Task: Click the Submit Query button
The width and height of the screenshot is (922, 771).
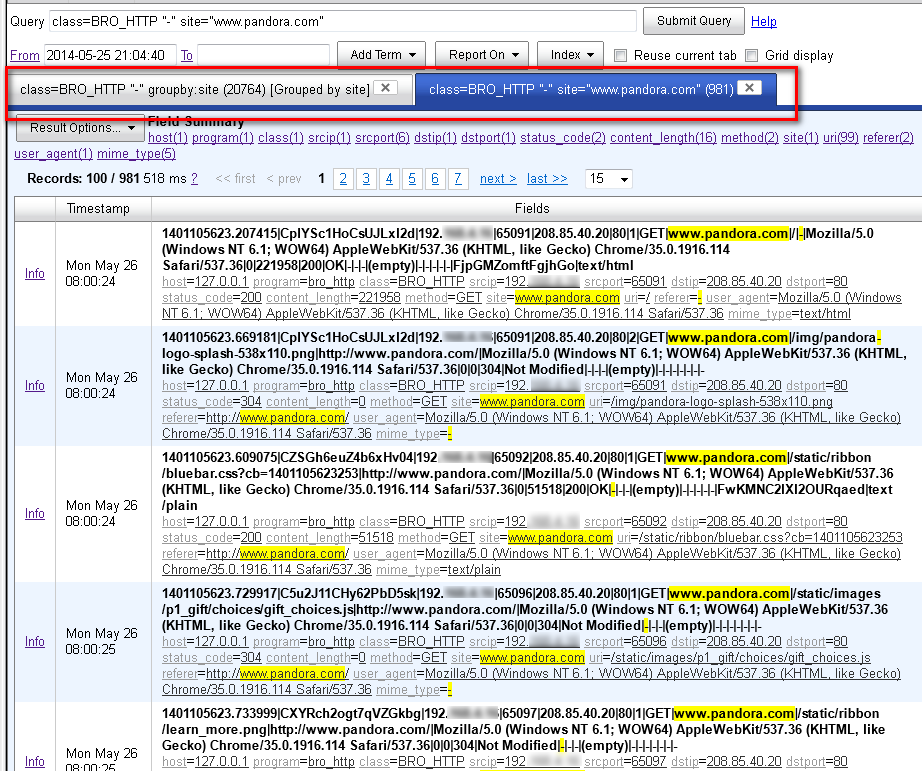Action: point(694,21)
